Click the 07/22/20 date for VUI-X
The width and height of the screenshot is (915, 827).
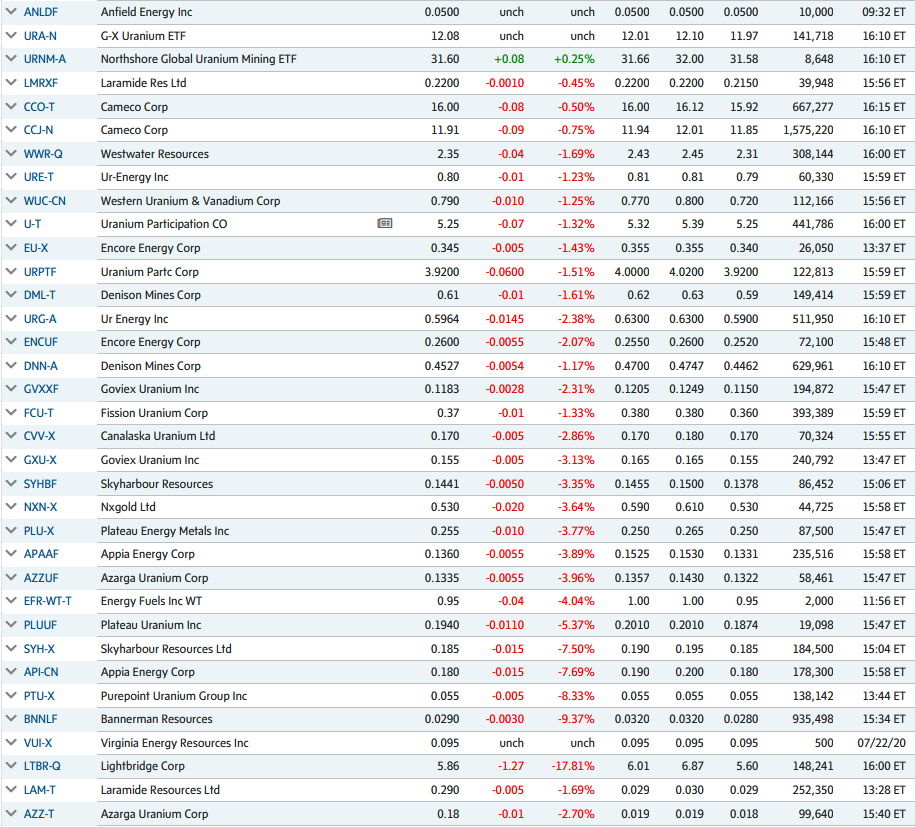click(881, 743)
